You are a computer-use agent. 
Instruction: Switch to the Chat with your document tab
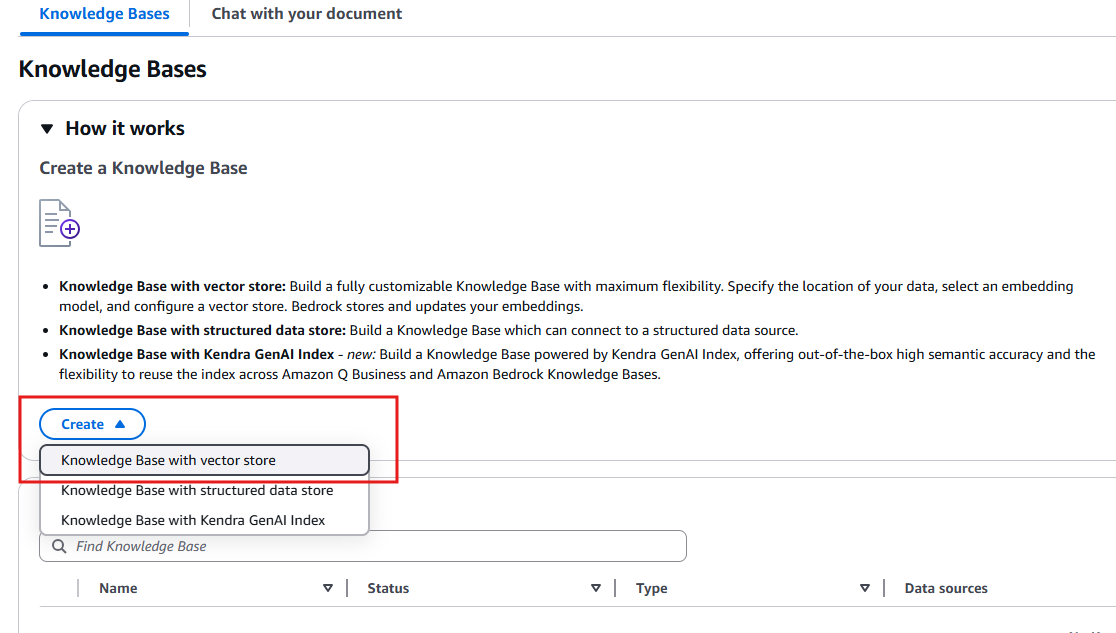point(306,14)
